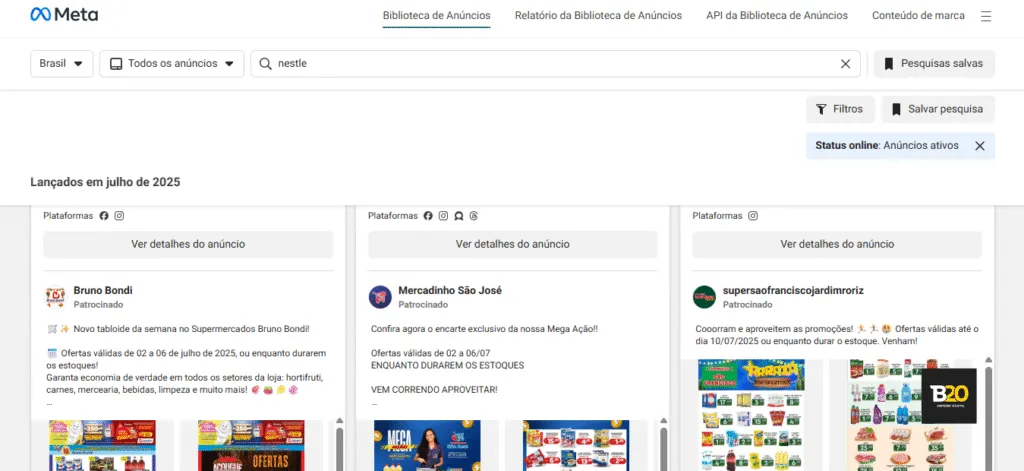The image size is (1024, 471).
Task: Click Audience Network icon in Mercadinho São José card
Action: click(458, 216)
